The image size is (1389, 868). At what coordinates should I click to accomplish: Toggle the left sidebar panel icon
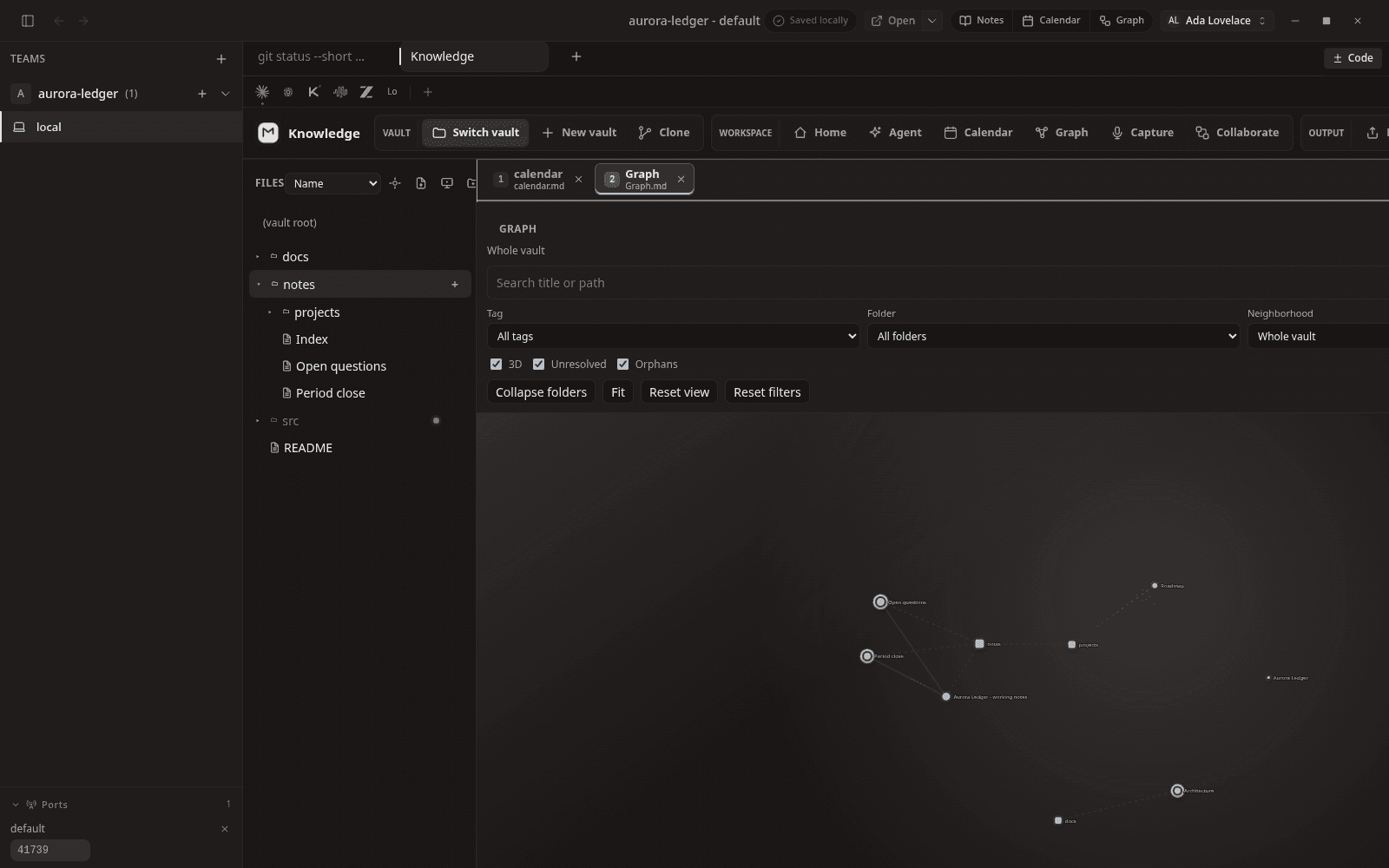point(28,21)
